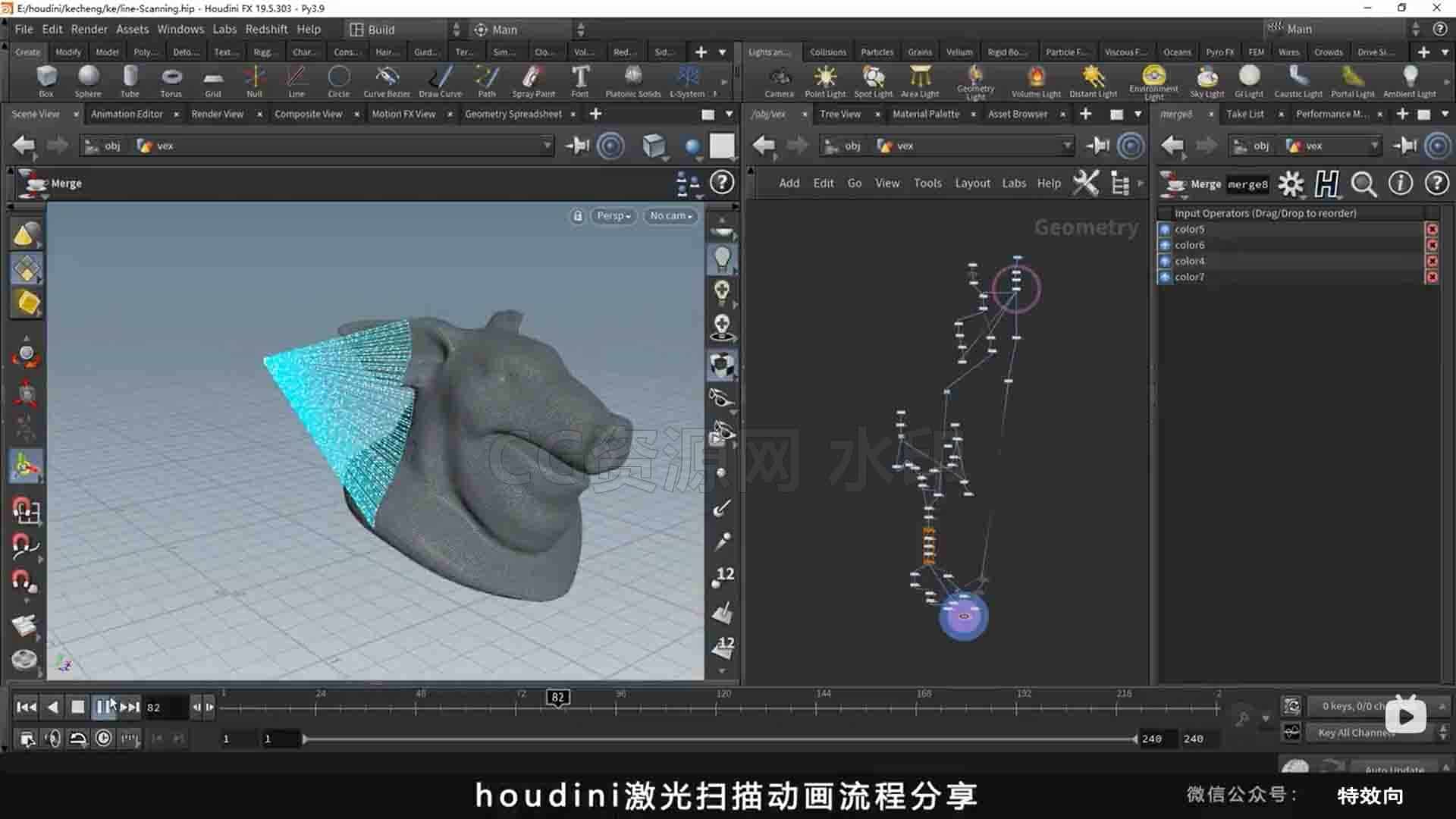
Task: Click the range slider below the timeline
Action: (719, 739)
